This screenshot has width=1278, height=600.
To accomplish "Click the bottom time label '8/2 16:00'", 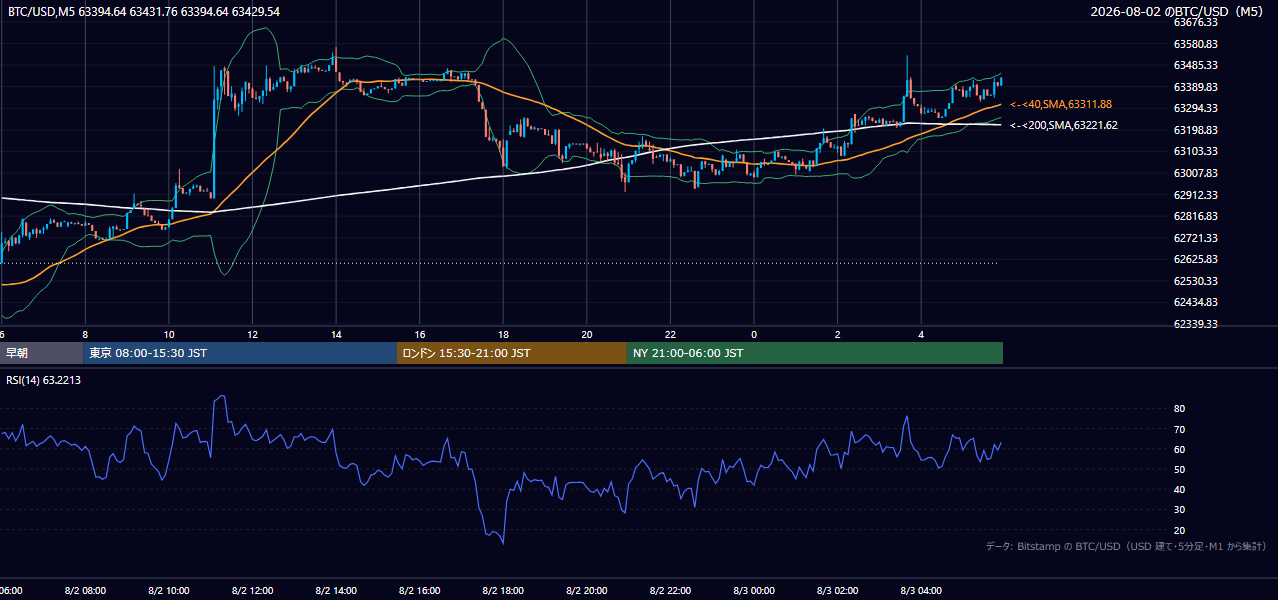I will coord(420,591).
